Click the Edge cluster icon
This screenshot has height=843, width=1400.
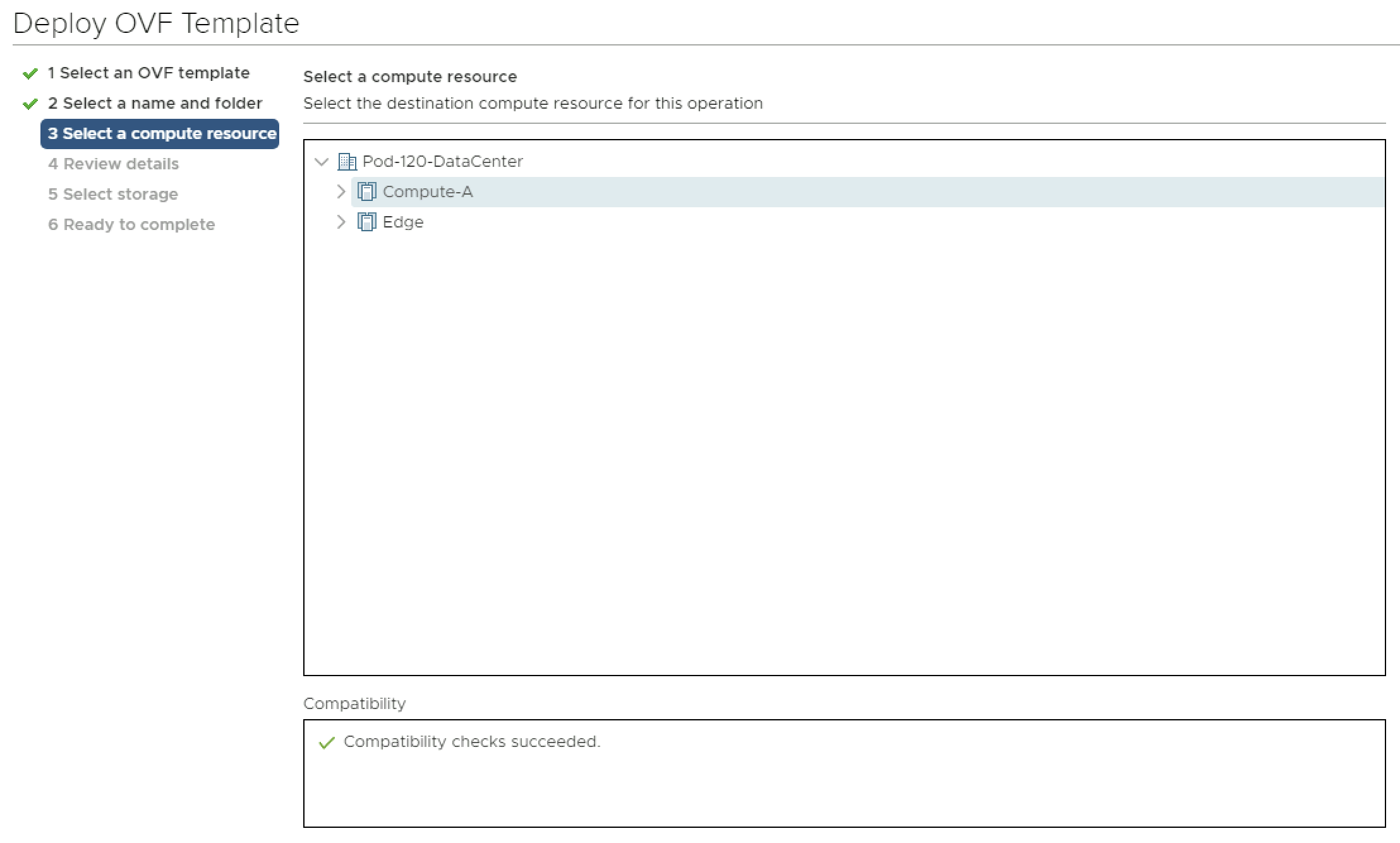pyautogui.click(x=366, y=222)
